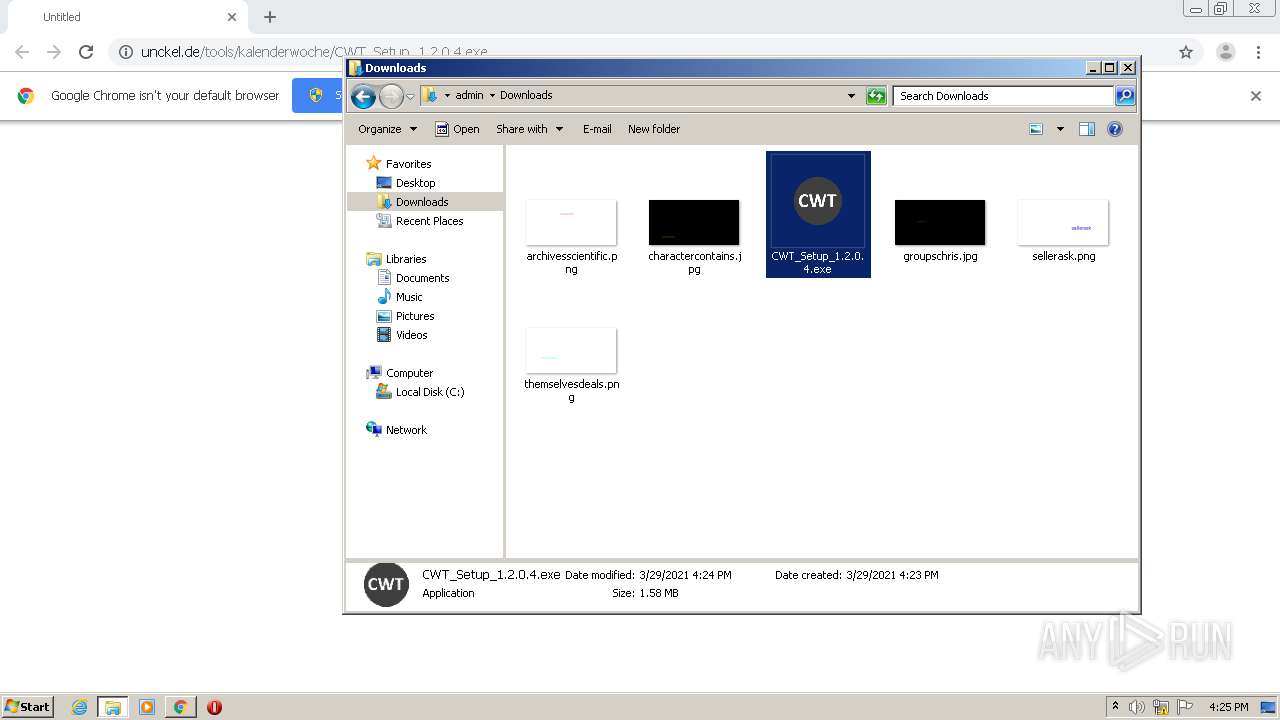
Task: Open Explorer help question-mark icon
Action: [x=1115, y=129]
